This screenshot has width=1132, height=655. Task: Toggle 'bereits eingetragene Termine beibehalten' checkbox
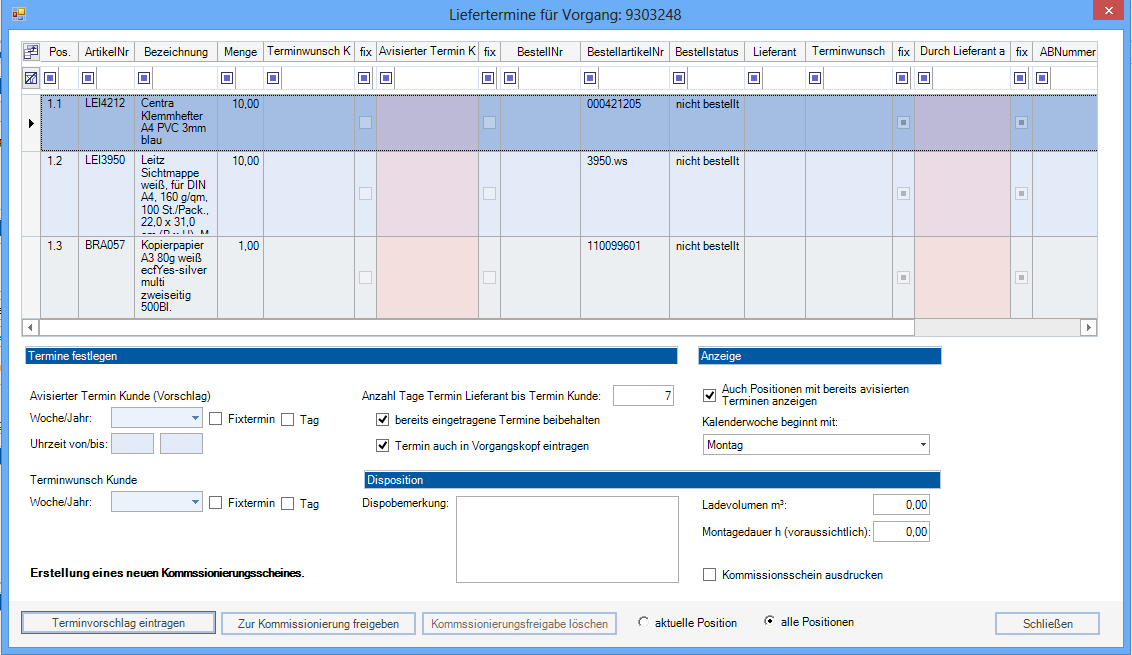click(383, 420)
